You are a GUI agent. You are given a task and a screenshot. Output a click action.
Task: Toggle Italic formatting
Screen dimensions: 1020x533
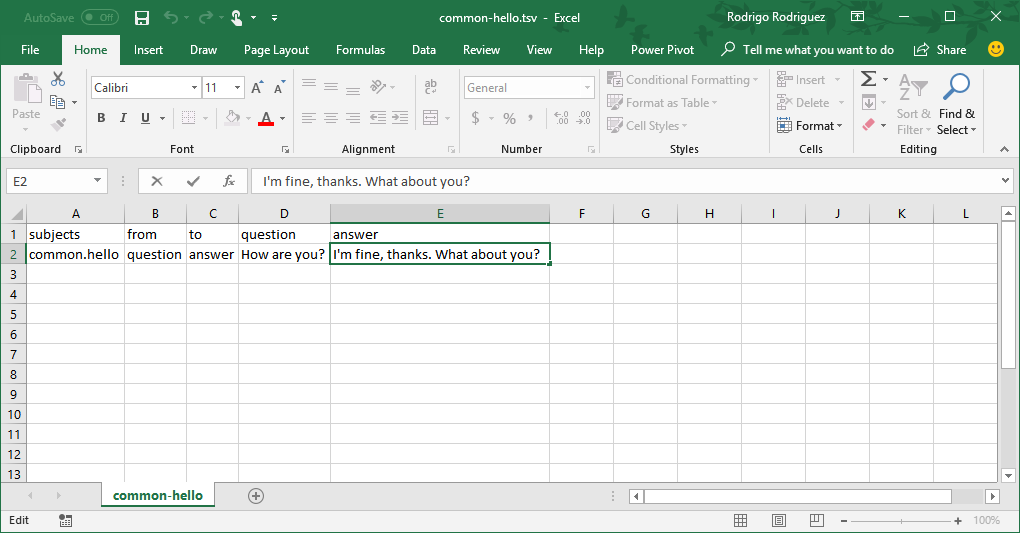coord(123,118)
